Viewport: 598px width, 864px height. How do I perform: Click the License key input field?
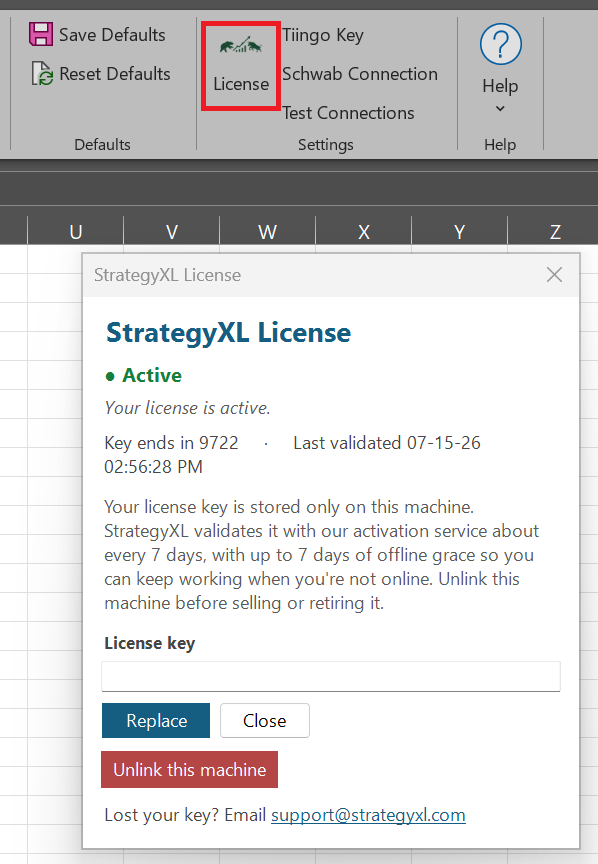tap(331, 676)
